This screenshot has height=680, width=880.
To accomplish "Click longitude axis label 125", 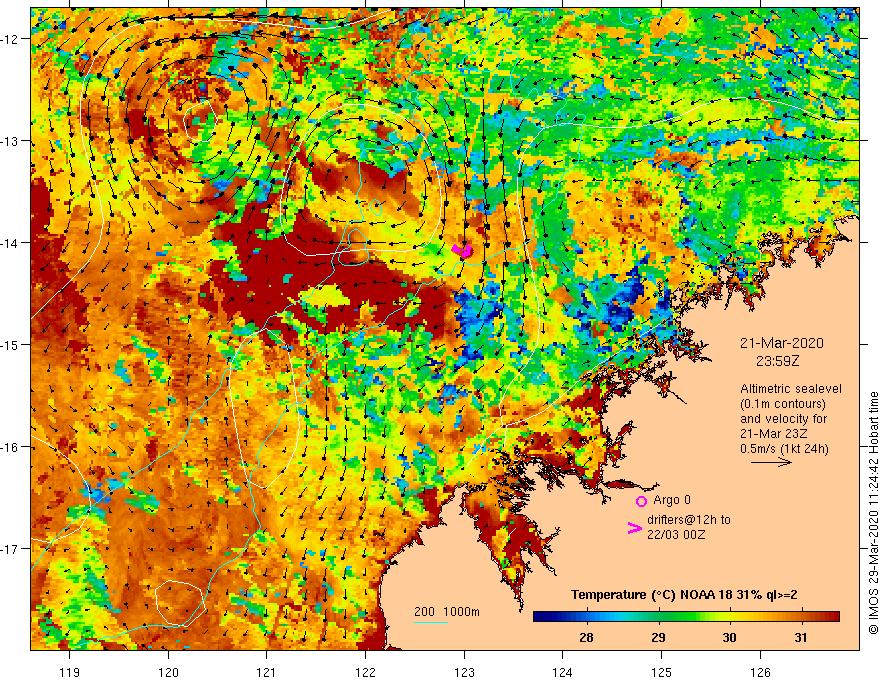I will (x=662, y=672).
